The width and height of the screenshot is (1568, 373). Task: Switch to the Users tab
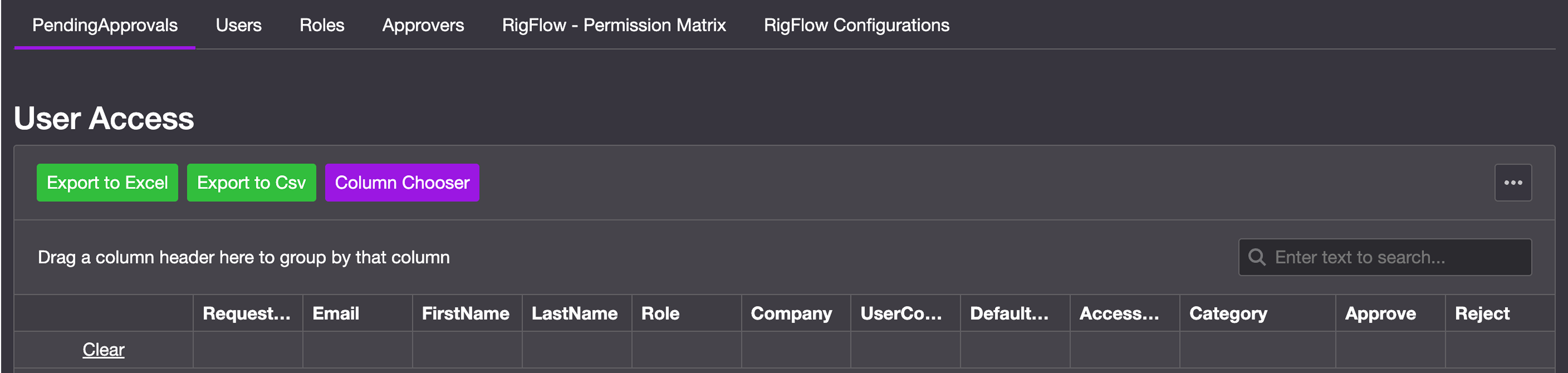[238, 25]
